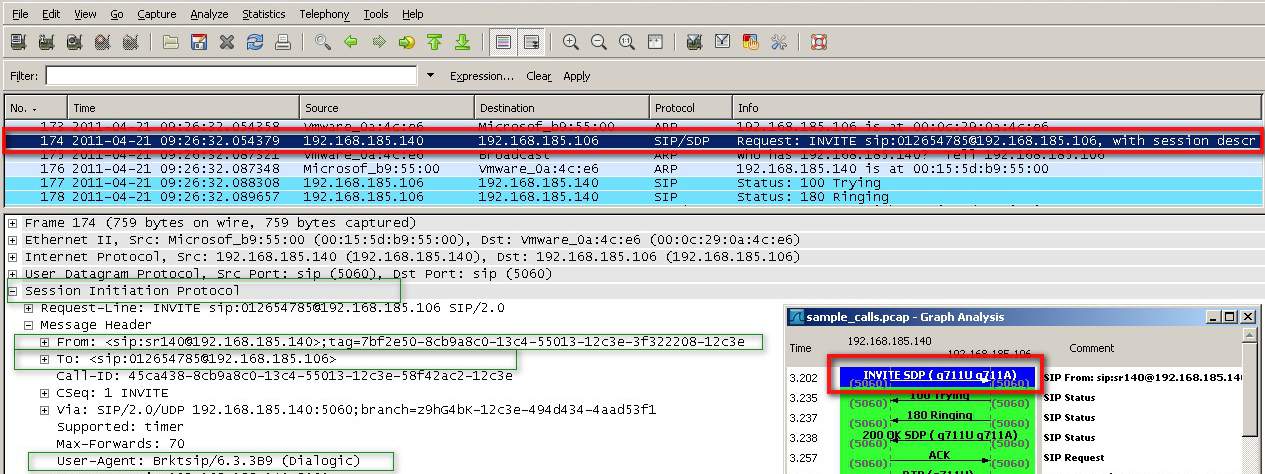Go to the first packet using the up-arrow icon
1265x474 pixels.
click(434, 42)
